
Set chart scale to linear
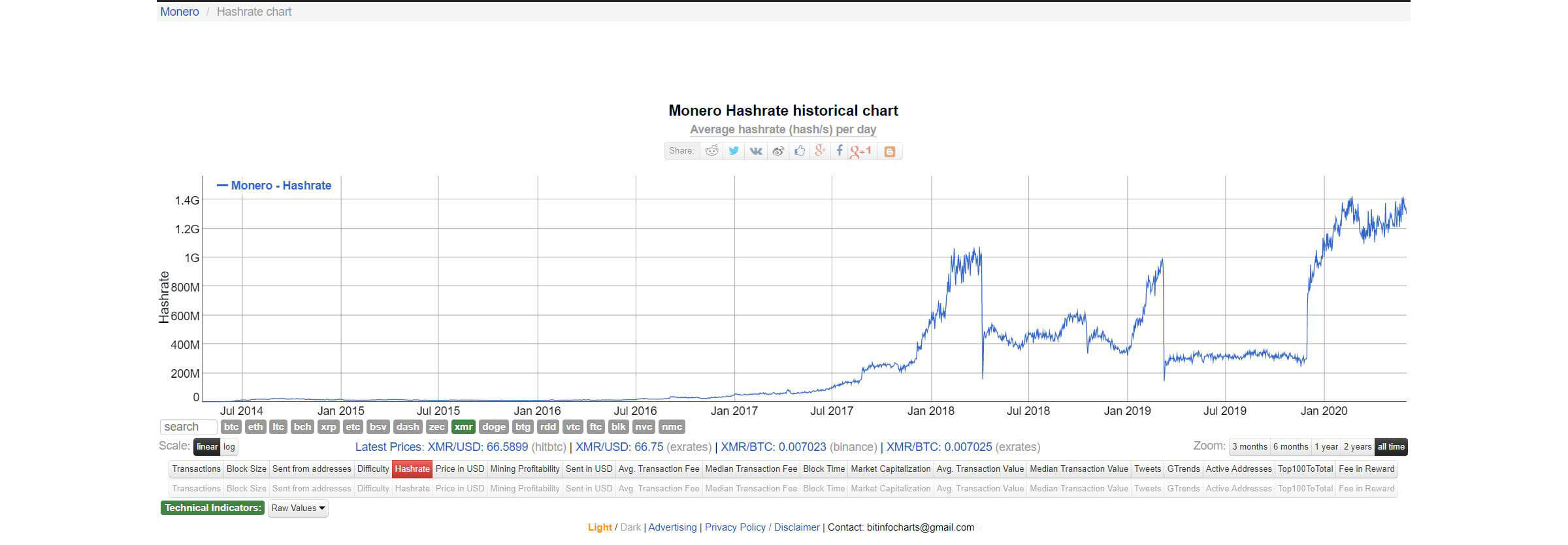[207, 447]
